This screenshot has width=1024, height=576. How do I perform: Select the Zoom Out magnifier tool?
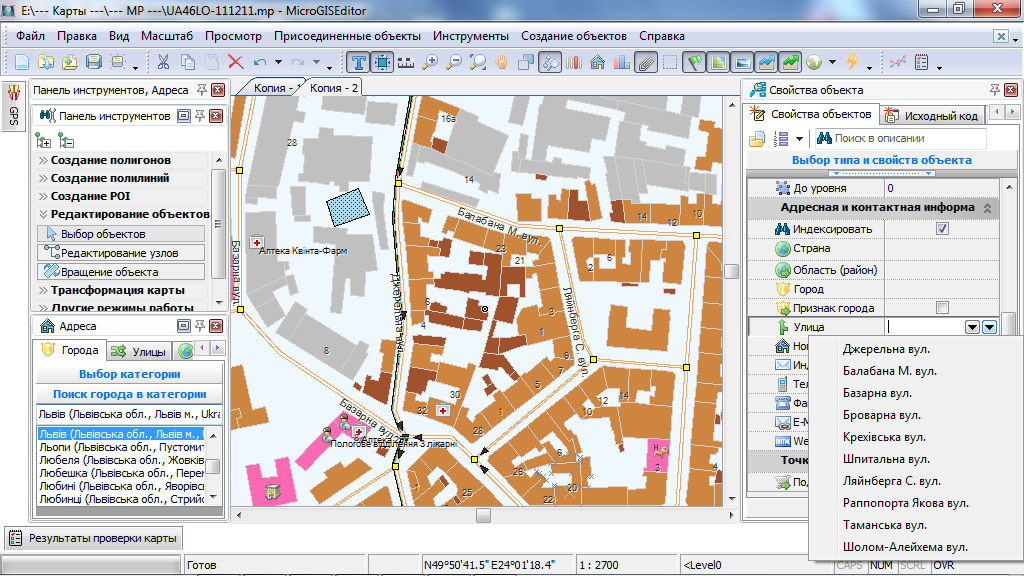coord(455,62)
